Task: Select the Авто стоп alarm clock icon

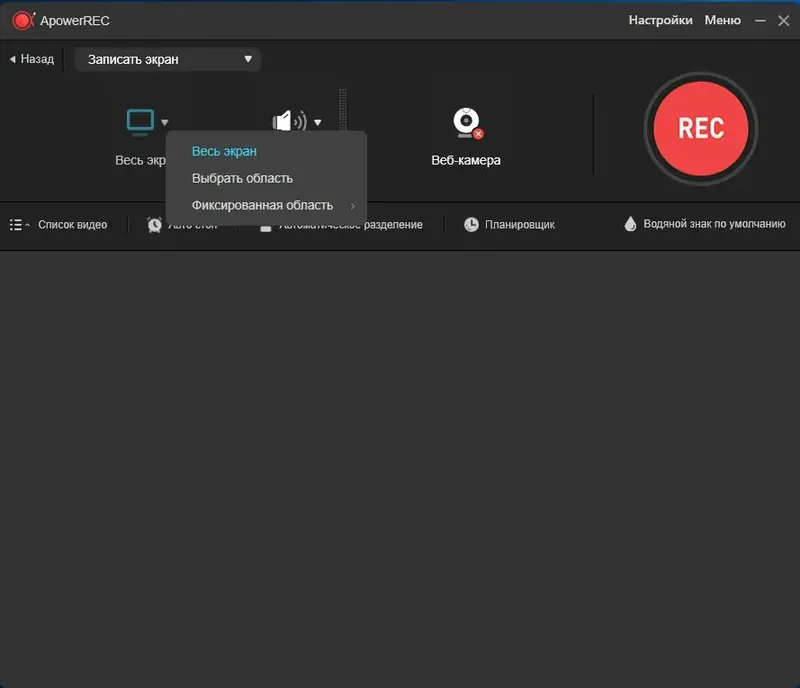Action: [x=155, y=224]
